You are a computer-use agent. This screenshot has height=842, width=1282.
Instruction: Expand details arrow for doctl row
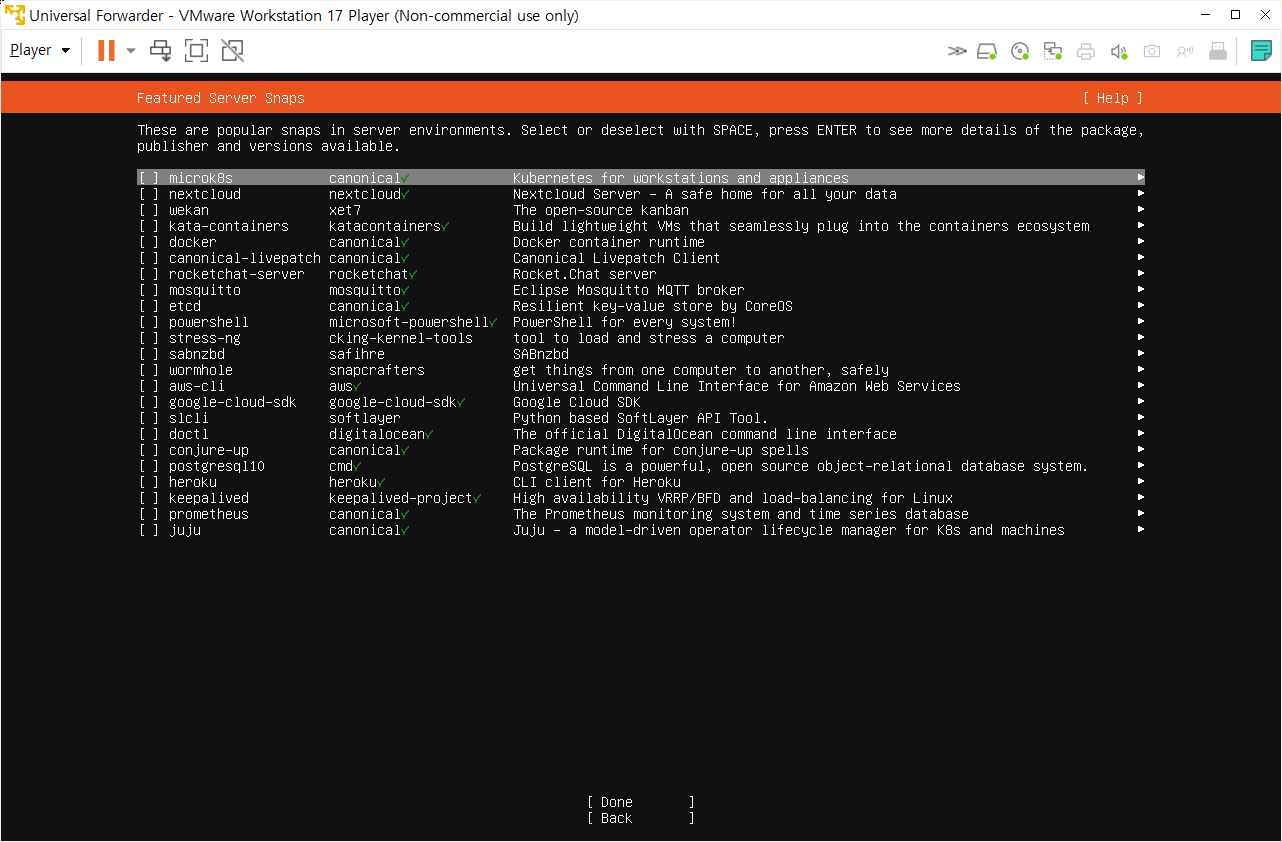(1141, 434)
